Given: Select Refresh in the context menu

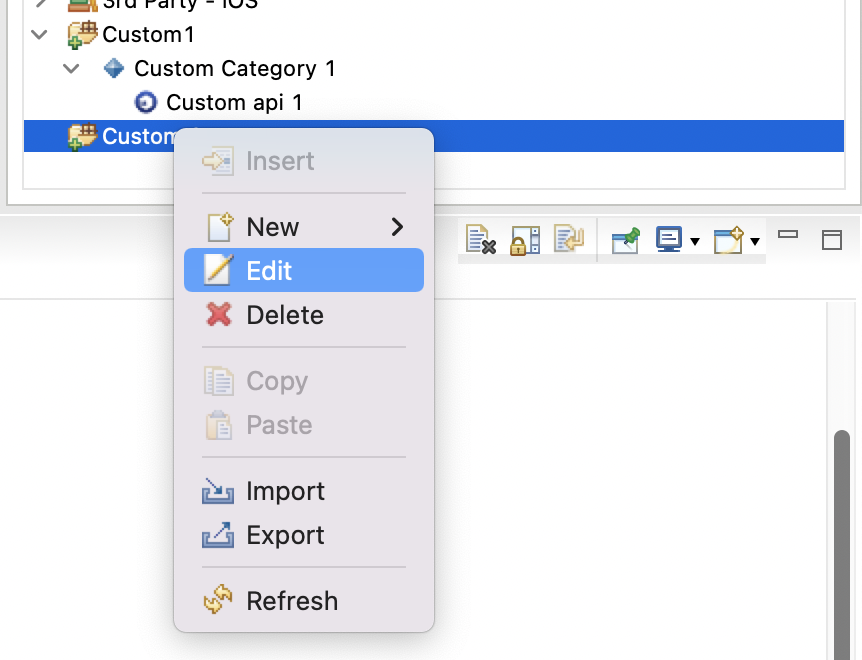Looking at the screenshot, I should pos(291,601).
